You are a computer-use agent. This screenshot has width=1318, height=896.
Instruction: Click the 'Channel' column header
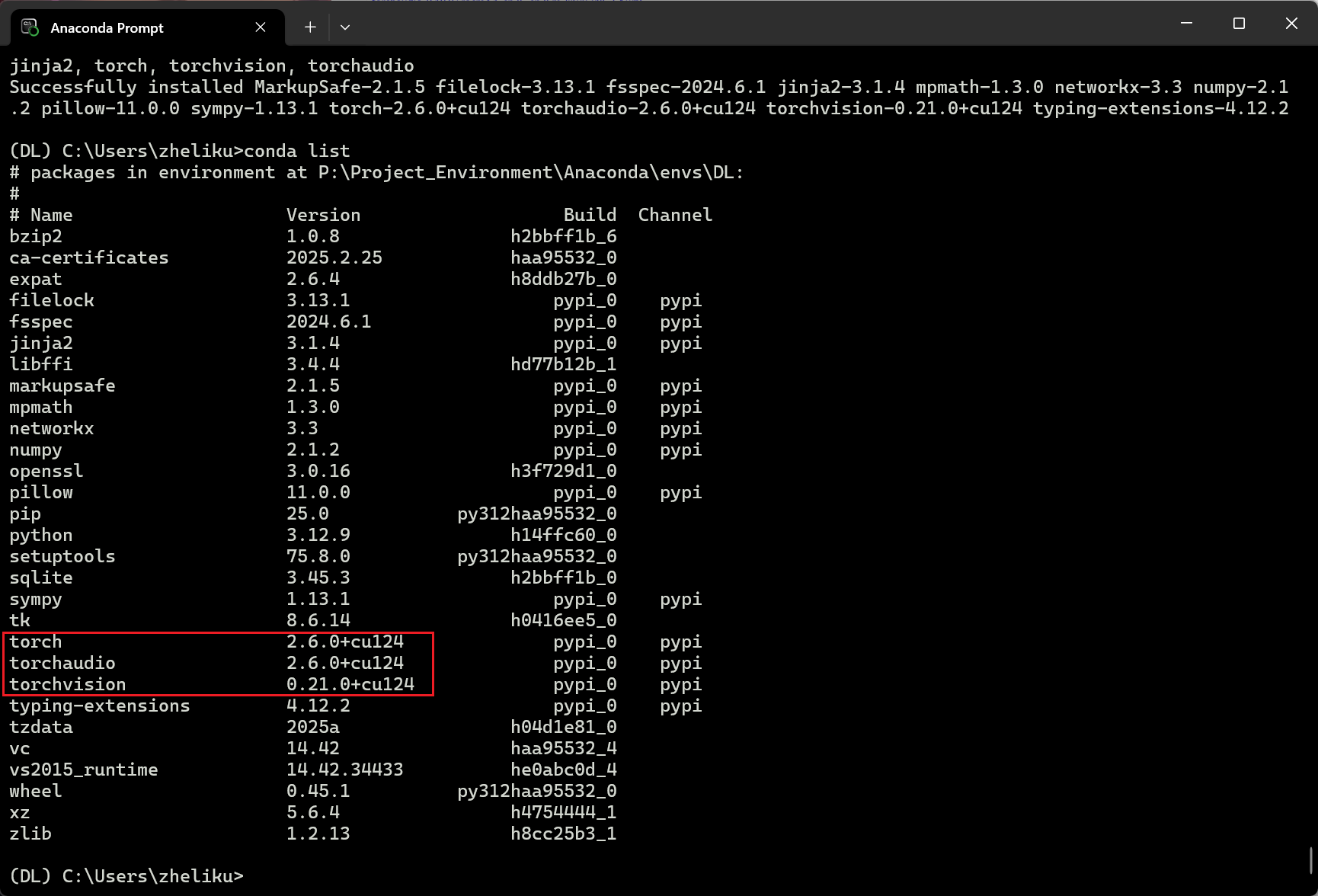click(676, 216)
